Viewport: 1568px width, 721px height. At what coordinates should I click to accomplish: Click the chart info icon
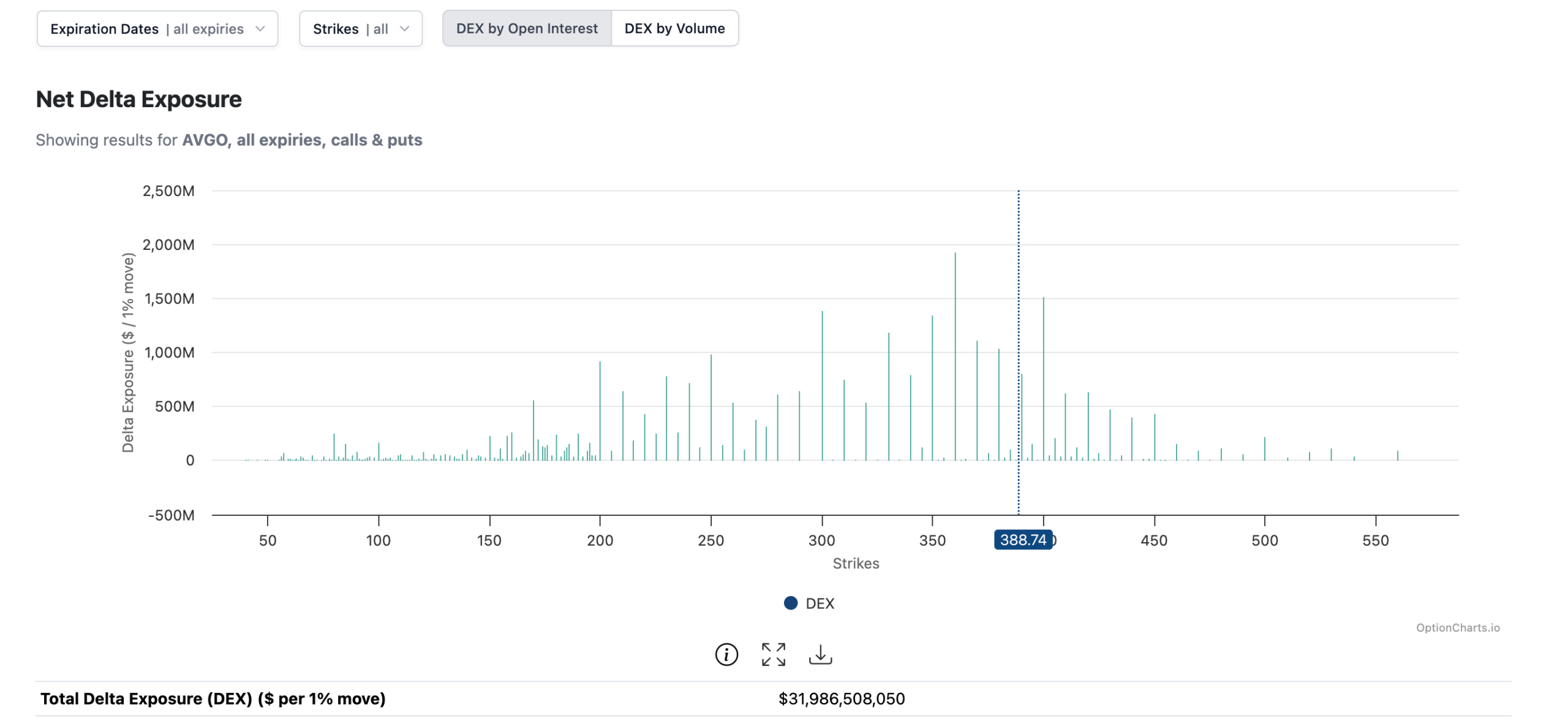click(x=726, y=654)
